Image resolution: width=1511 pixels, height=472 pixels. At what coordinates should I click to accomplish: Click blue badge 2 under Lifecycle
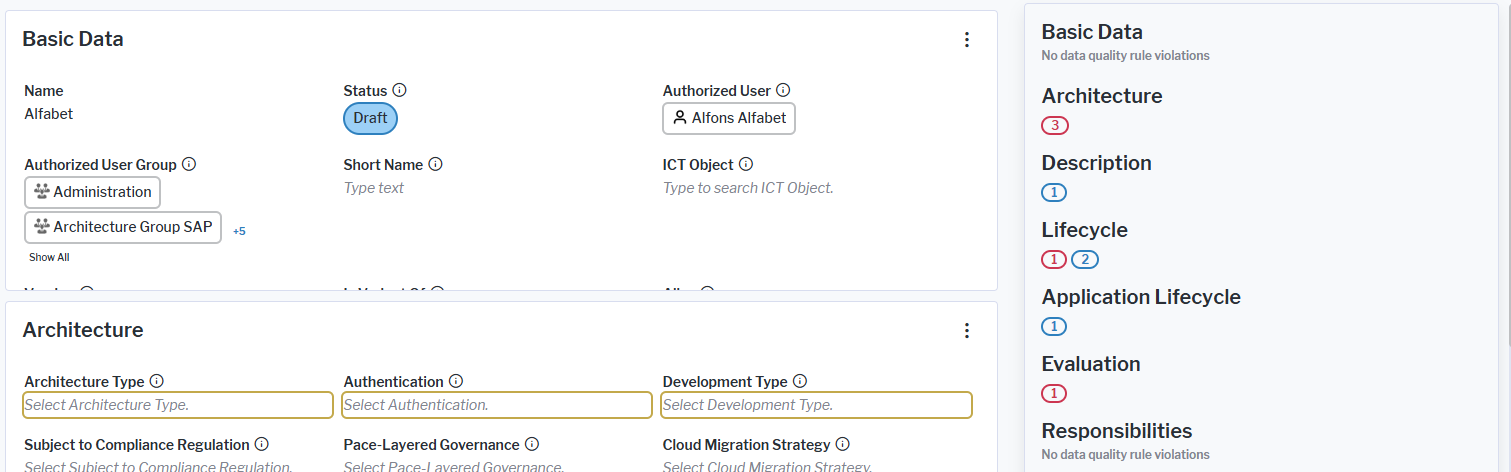(x=1085, y=260)
